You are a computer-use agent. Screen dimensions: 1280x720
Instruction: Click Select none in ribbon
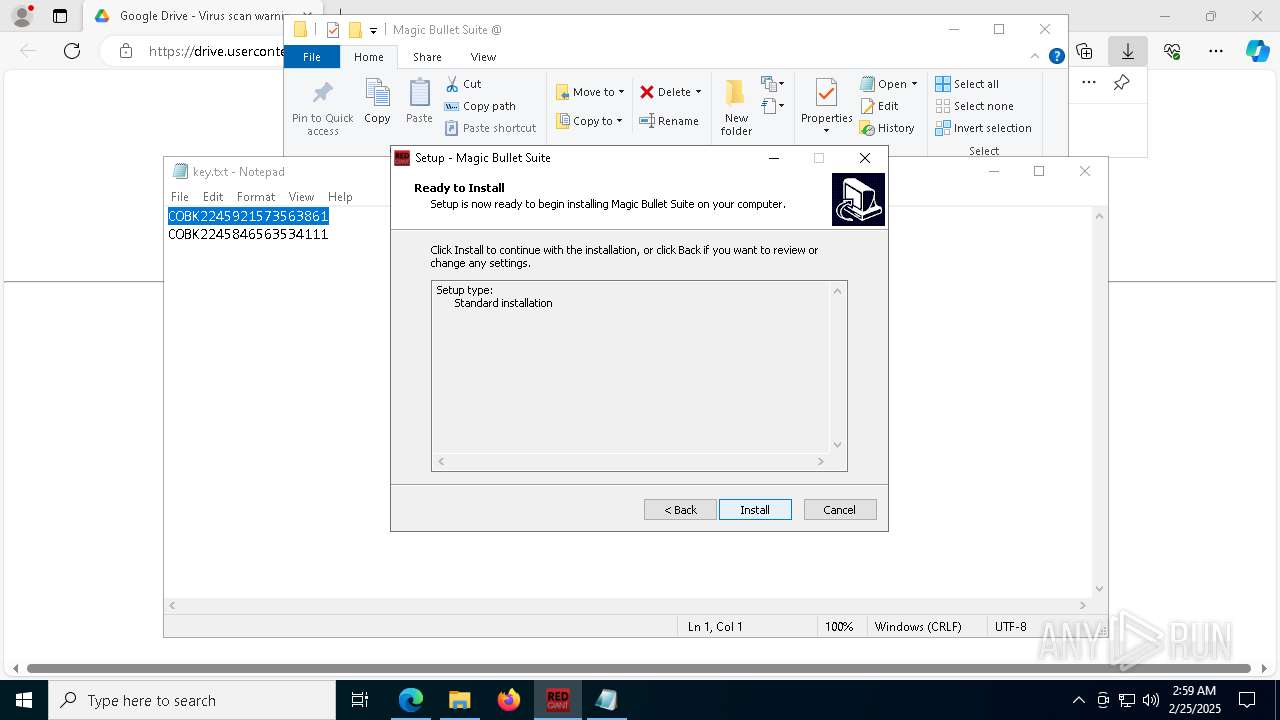click(974, 106)
